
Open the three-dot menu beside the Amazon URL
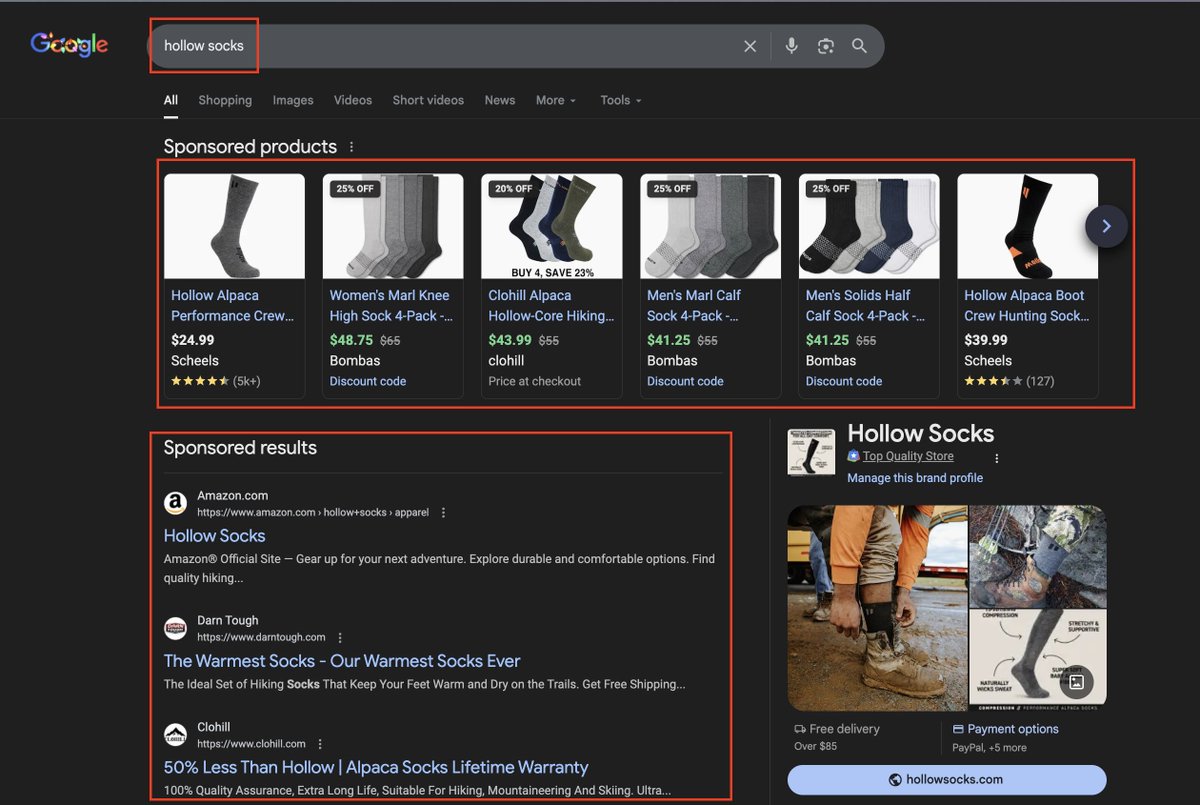coord(444,512)
